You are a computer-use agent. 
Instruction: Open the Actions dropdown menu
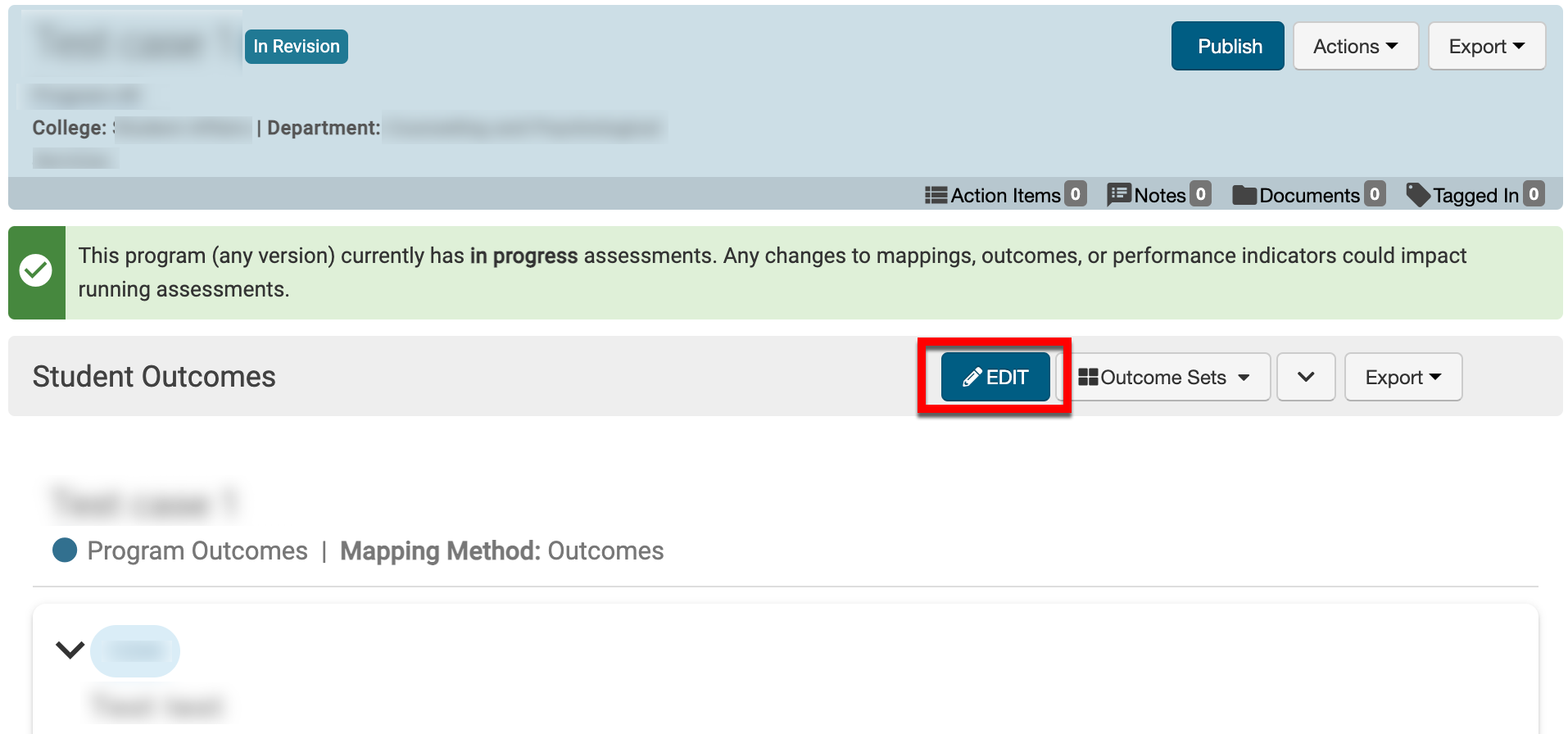pyautogui.click(x=1355, y=47)
